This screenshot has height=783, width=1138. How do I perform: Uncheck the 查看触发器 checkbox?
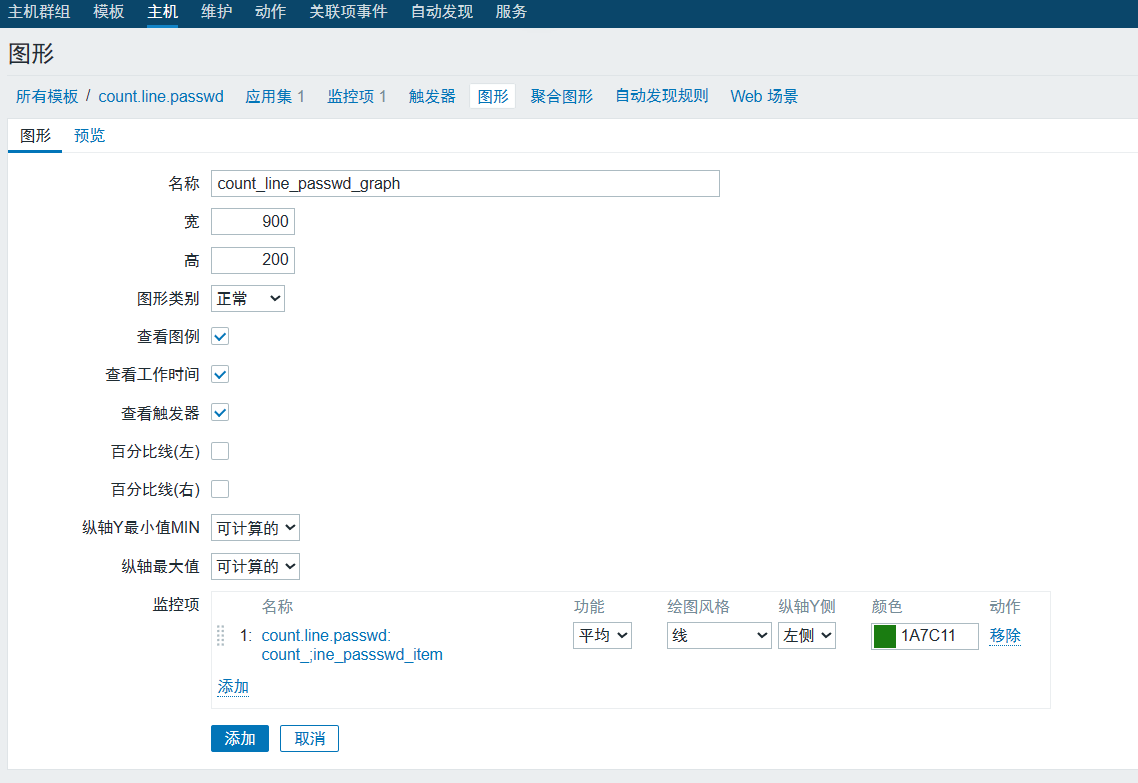tap(220, 412)
